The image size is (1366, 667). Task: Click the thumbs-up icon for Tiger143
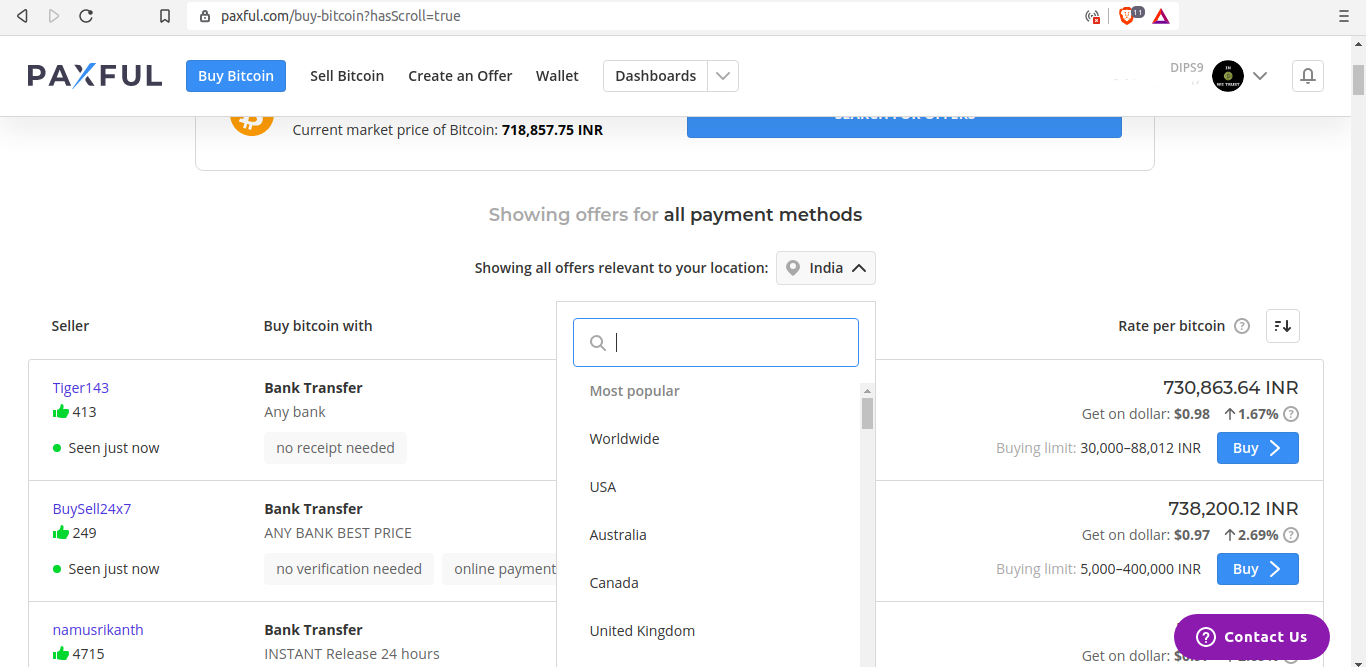61,411
